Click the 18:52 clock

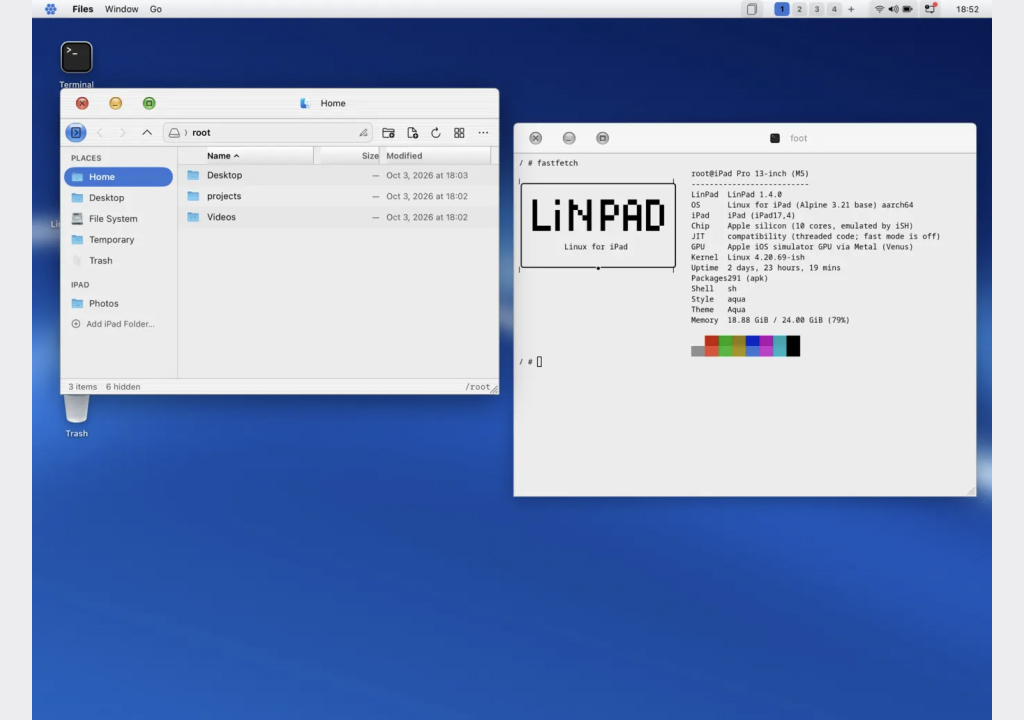pyautogui.click(x=967, y=9)
